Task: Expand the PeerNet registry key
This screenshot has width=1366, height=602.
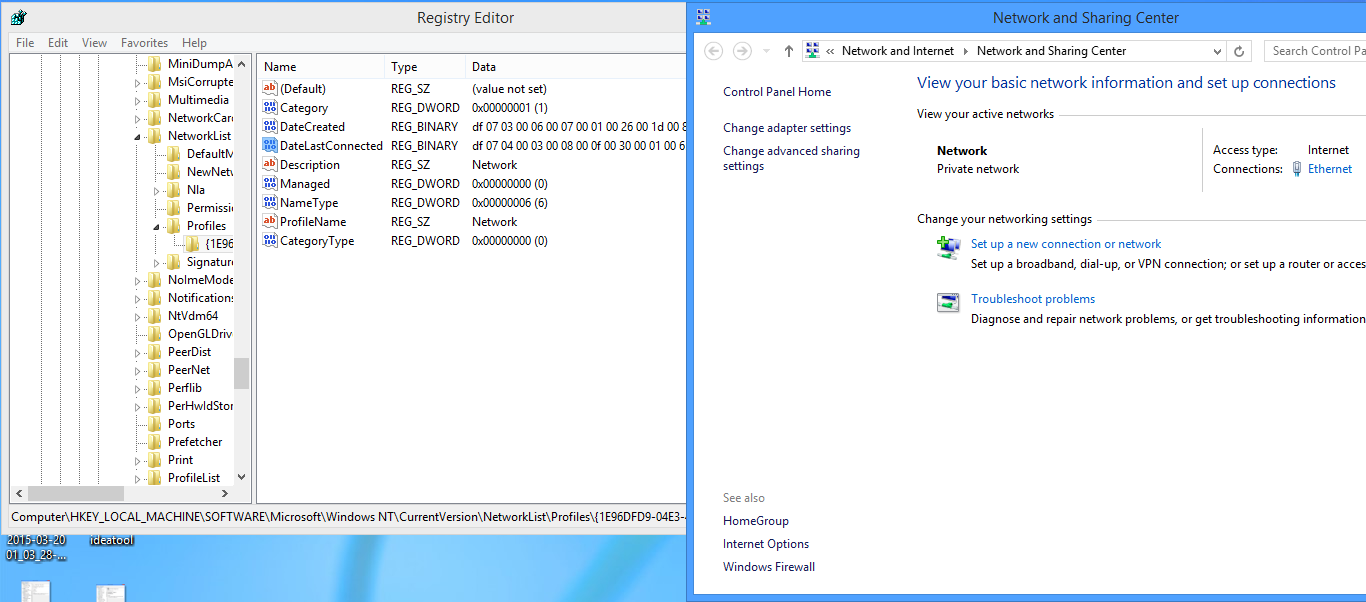Action: tap(139, 370)
